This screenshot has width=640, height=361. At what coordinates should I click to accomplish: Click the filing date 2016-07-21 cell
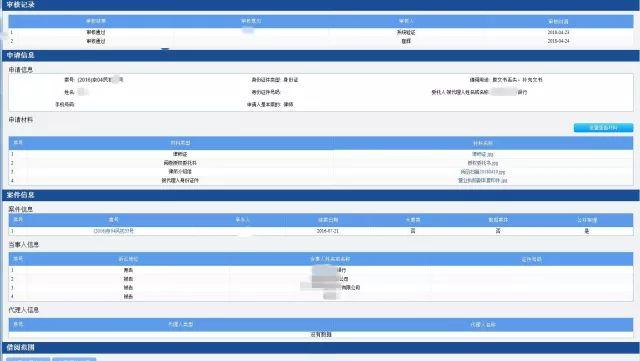tap(328, 231)
